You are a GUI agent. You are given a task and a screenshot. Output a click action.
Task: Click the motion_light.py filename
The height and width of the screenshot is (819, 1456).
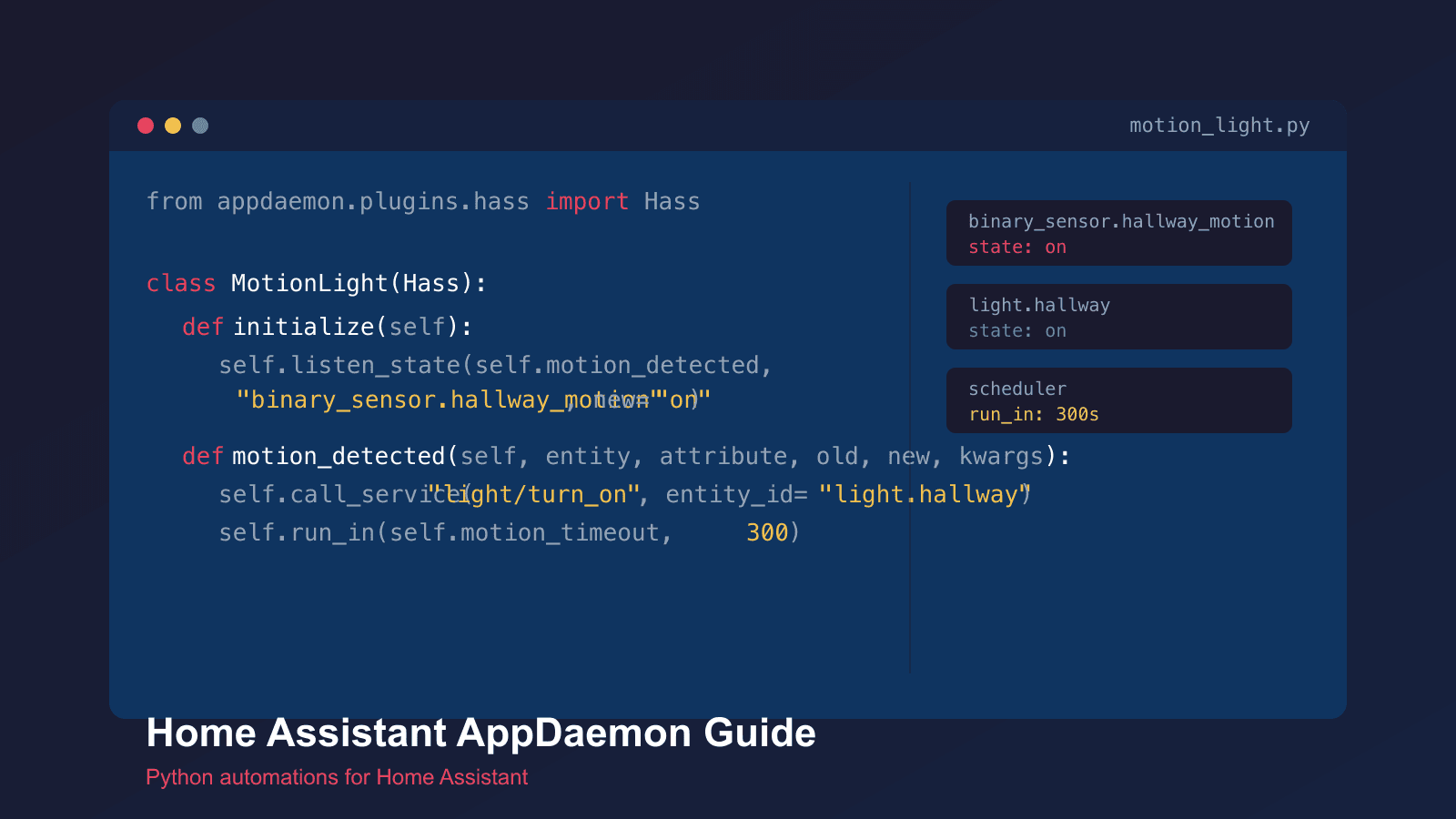pyautogui.click(x=1219, y=126)
